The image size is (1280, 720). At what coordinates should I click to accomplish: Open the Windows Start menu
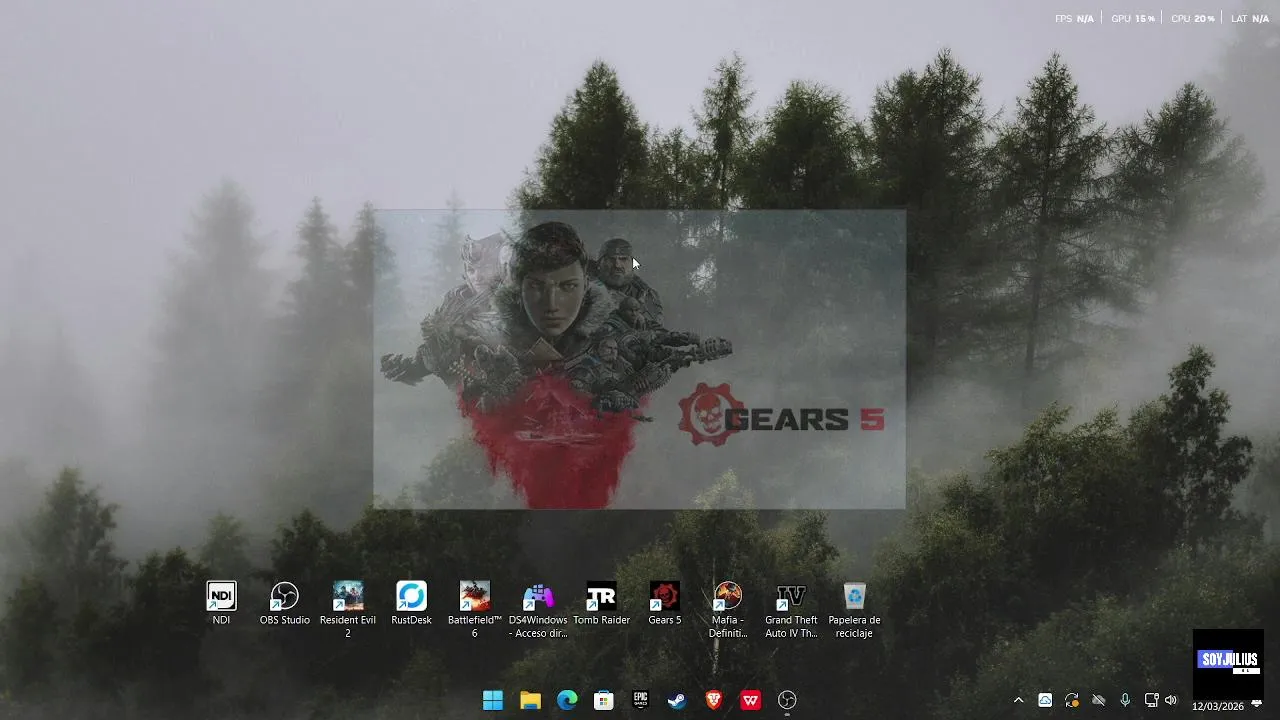pyautogui.click(x=493, y=700)
